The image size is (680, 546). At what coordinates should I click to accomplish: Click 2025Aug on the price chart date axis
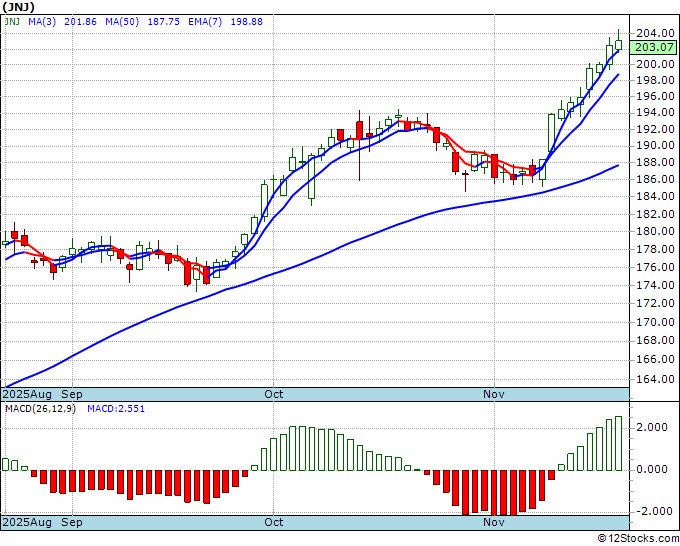27,394
